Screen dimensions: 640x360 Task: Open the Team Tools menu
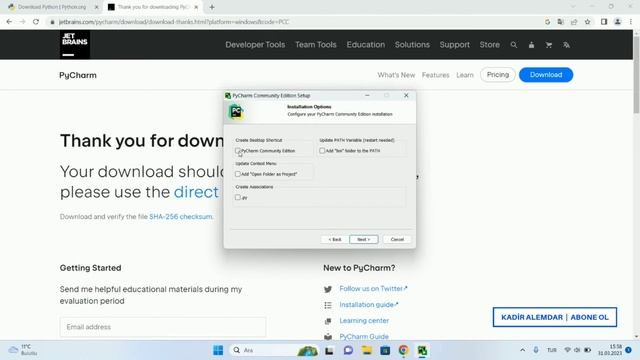(316, 45)
